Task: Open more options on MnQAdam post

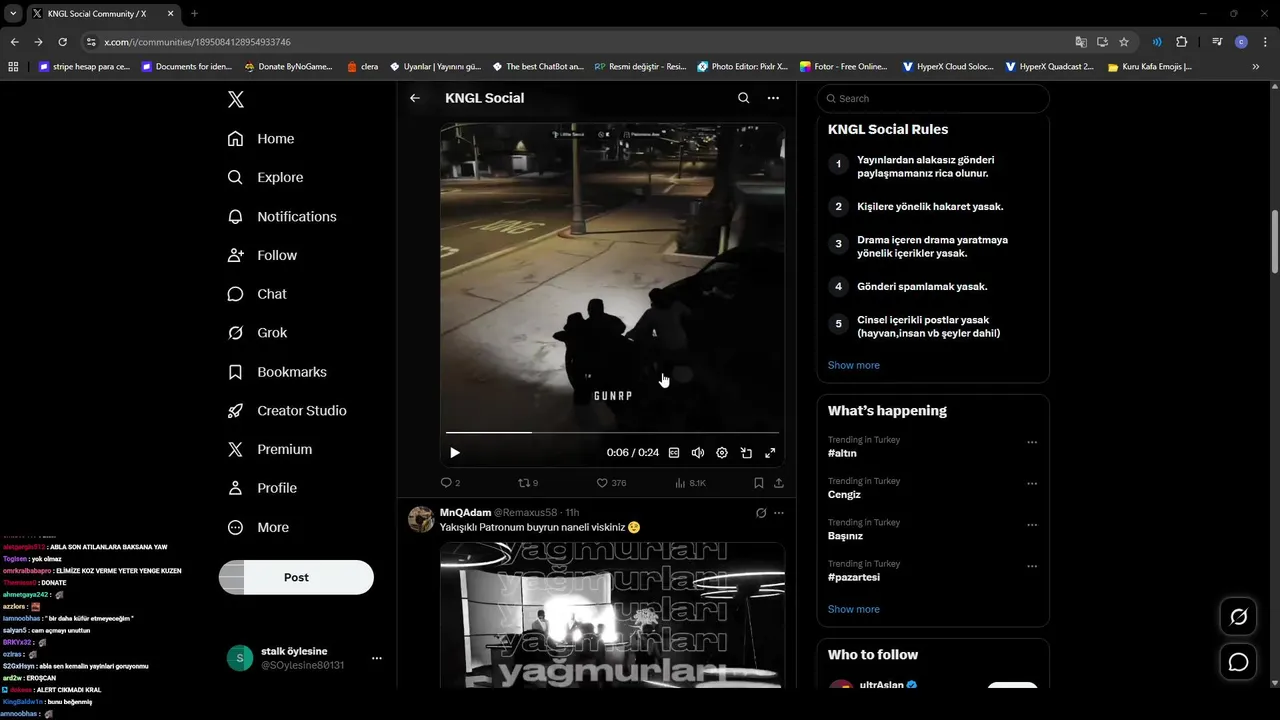Action: [779, 513]
